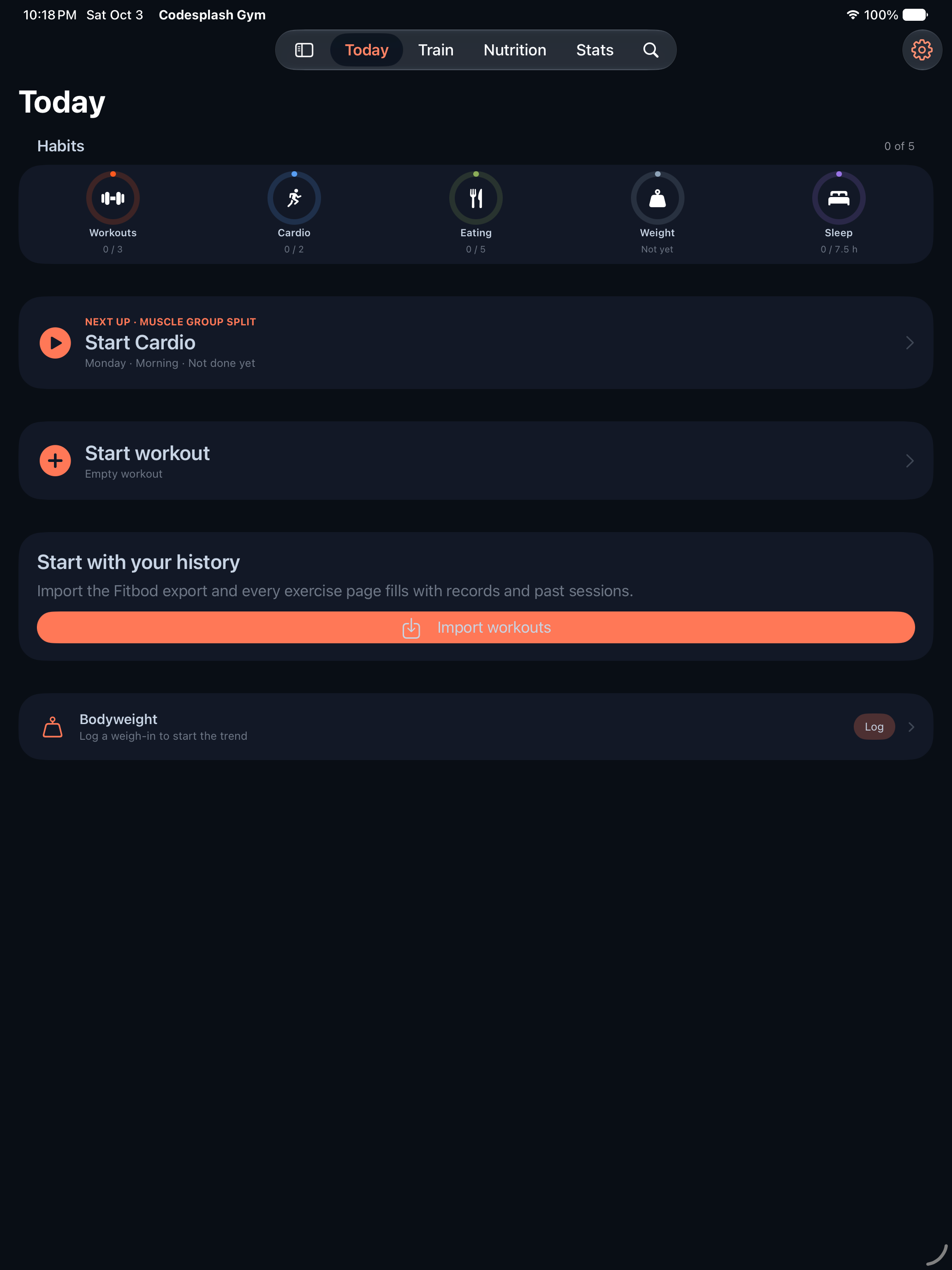Viewport: 952px width, 1270px height.
Task: Expand the Start Cardio row chevron
Action: [x=910, y=343]
